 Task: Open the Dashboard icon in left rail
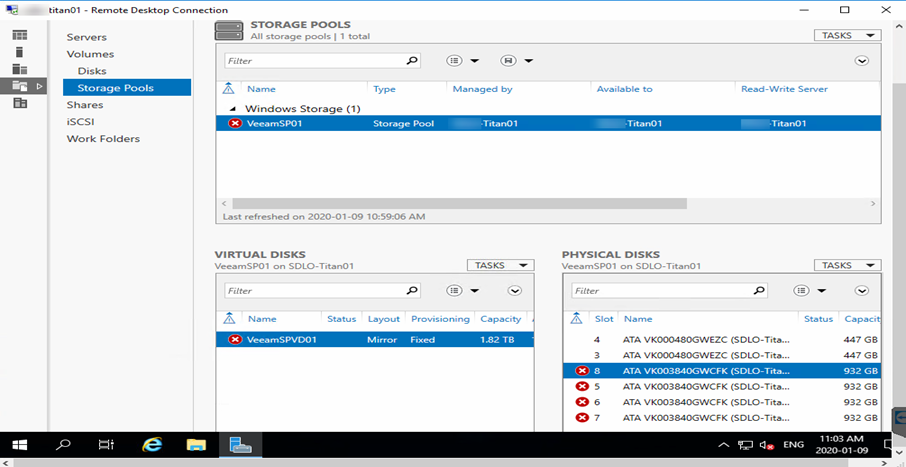[x=20, y=35]
